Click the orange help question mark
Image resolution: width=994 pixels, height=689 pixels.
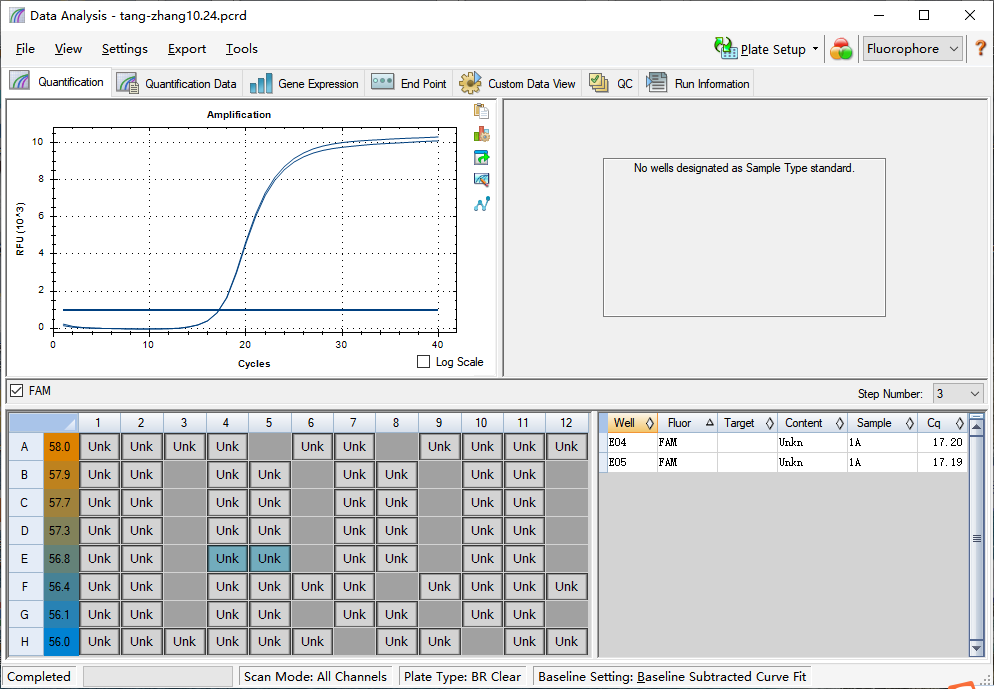[980, 48]
